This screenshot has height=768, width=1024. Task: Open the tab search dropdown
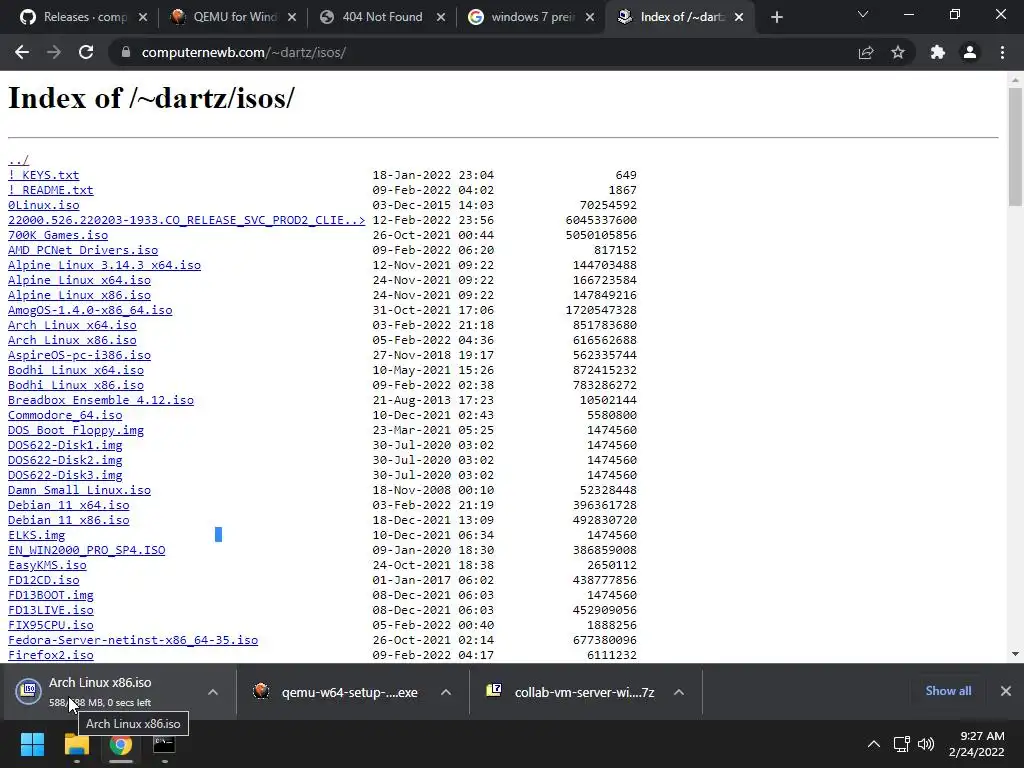863,14
